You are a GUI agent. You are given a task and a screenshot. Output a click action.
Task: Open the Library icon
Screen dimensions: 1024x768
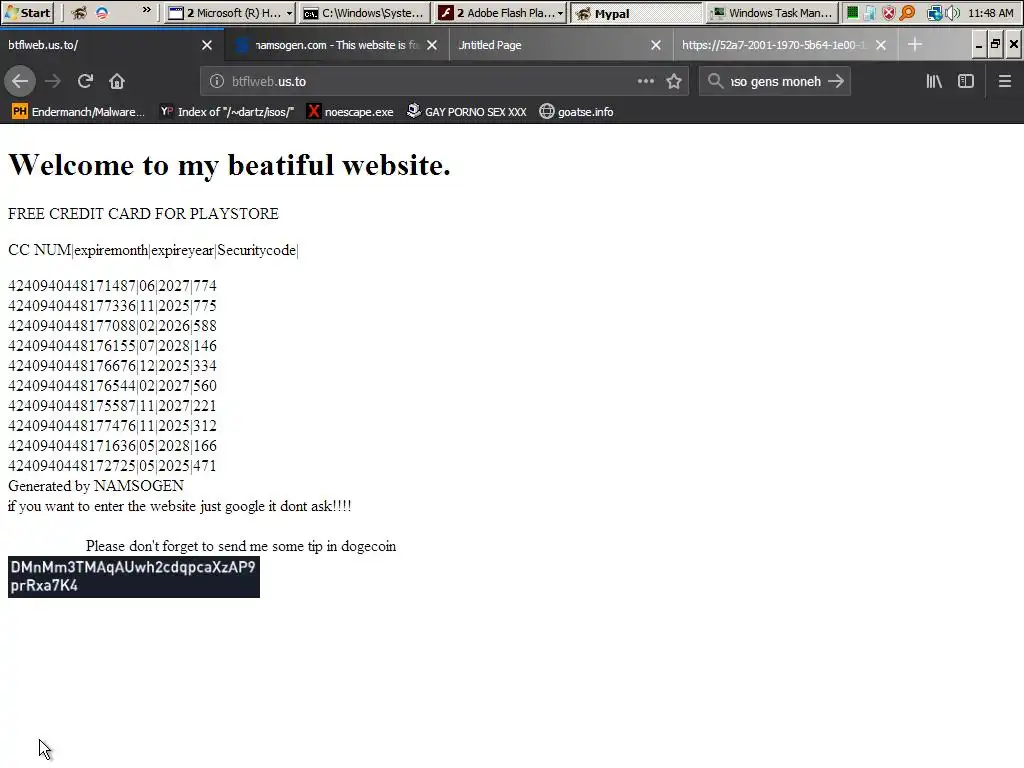[x=934, y=81]
